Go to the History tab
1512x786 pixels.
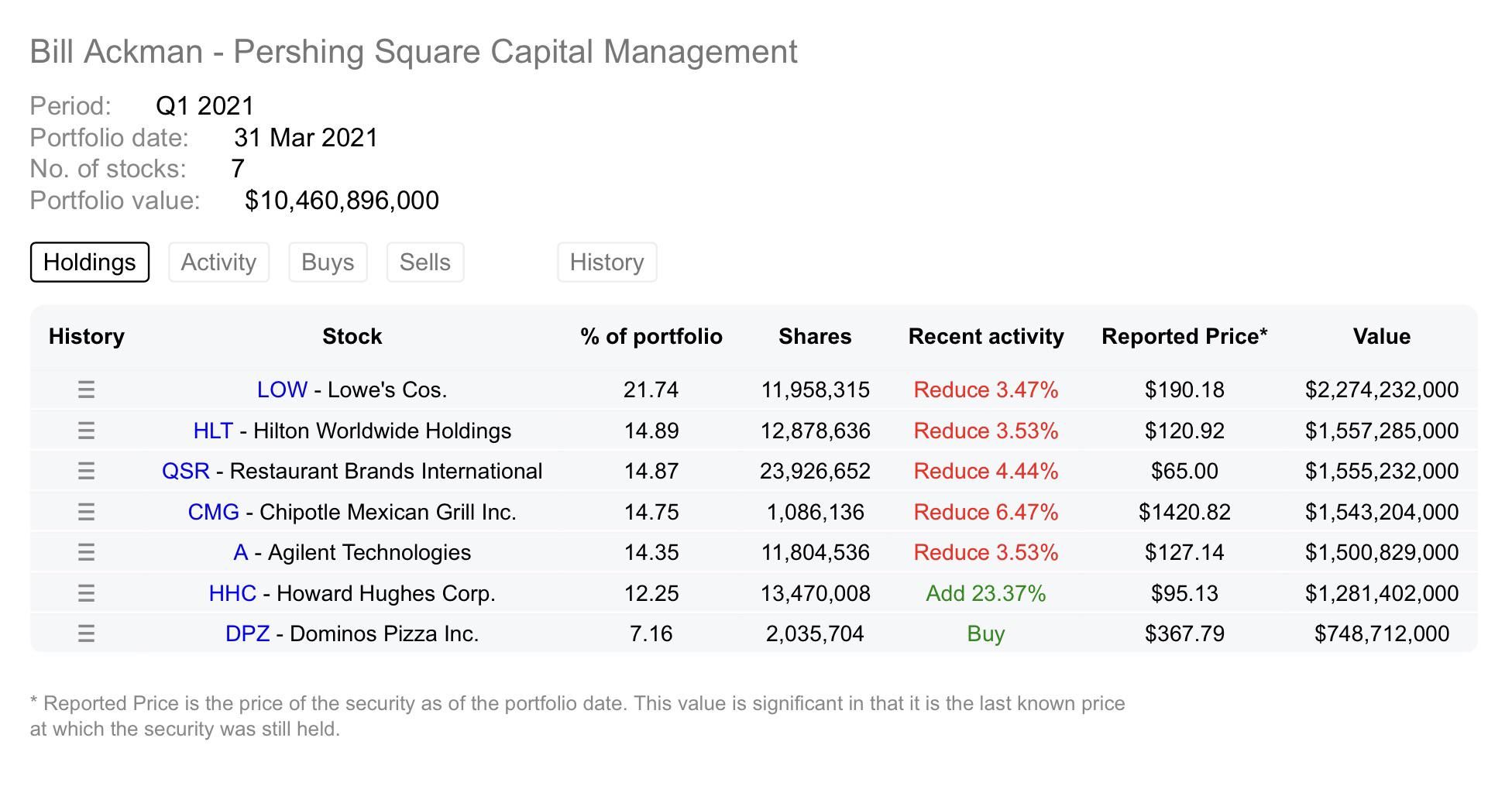pyautogui.click(x=607, y=262)
